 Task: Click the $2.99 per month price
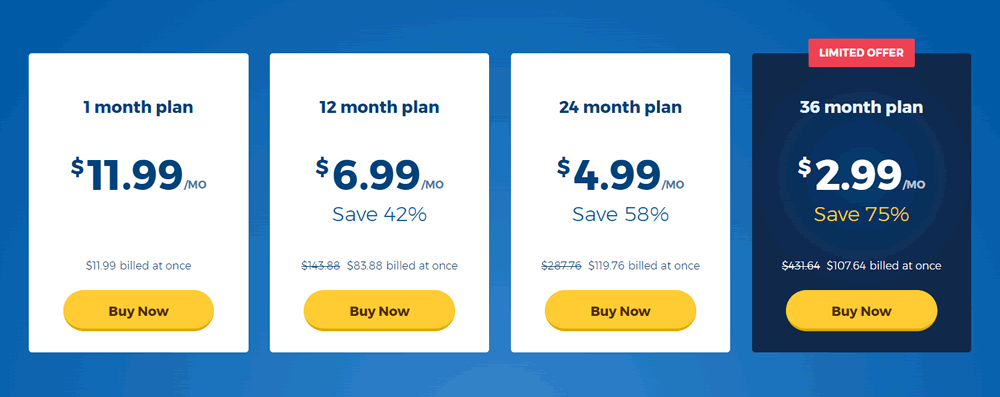click(862, 175)
